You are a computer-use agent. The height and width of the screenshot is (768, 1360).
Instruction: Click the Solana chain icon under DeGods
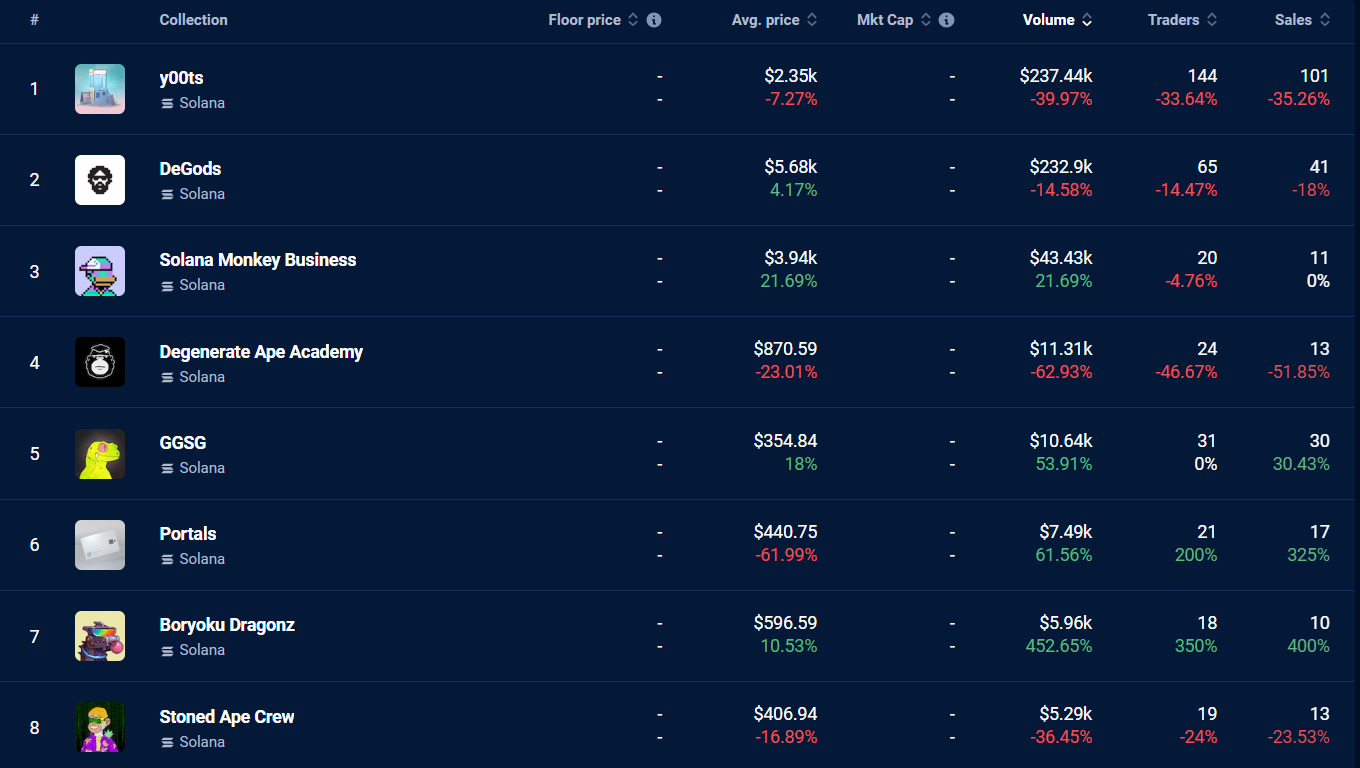(167, 194)
